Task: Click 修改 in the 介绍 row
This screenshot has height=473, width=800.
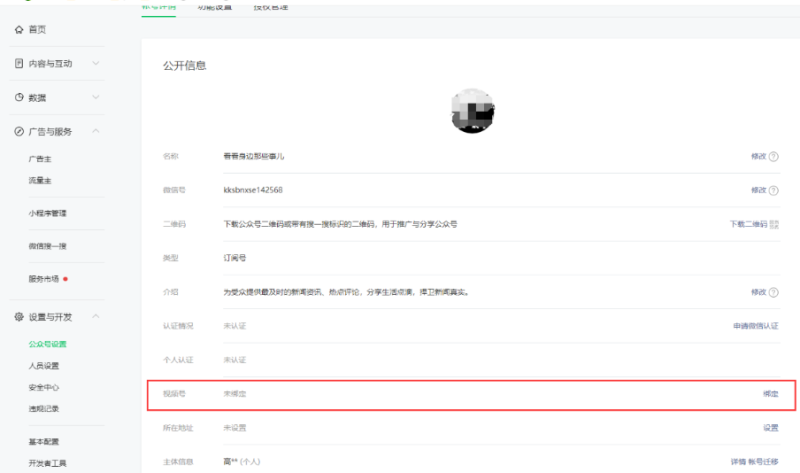Action: click(x=758, y=292)
